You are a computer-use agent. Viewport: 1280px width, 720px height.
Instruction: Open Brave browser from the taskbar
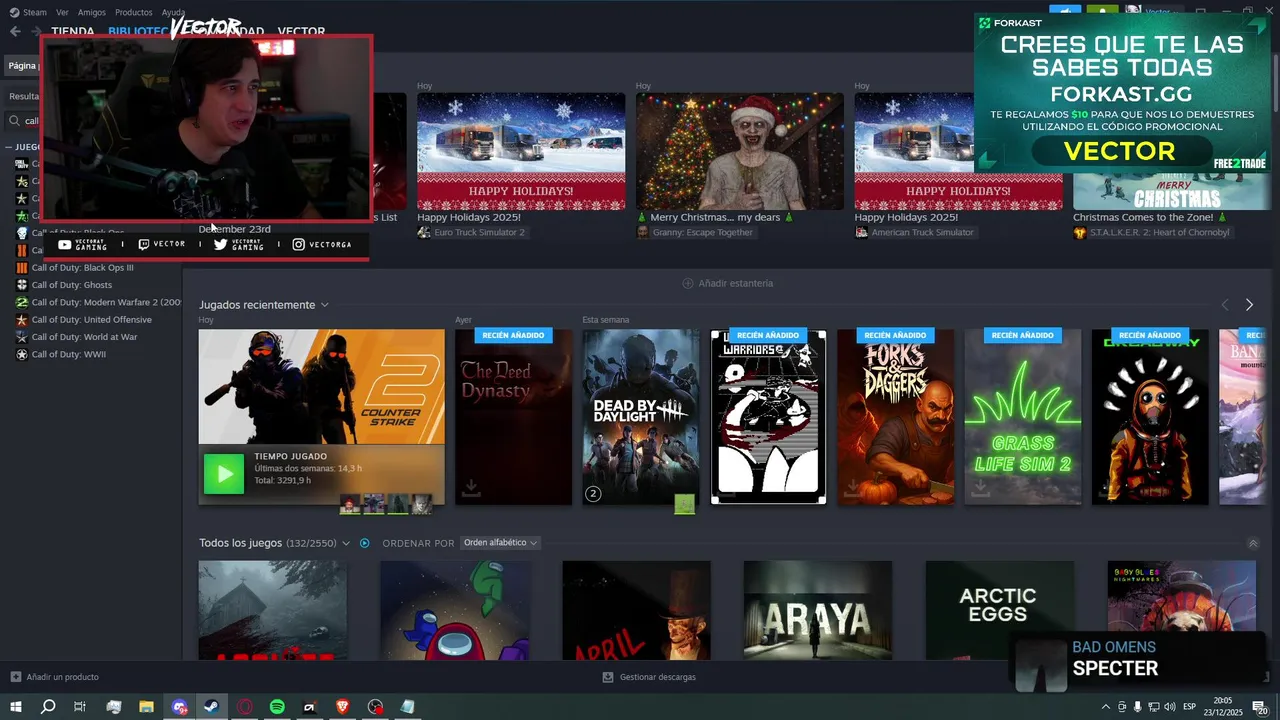(342, 707)
